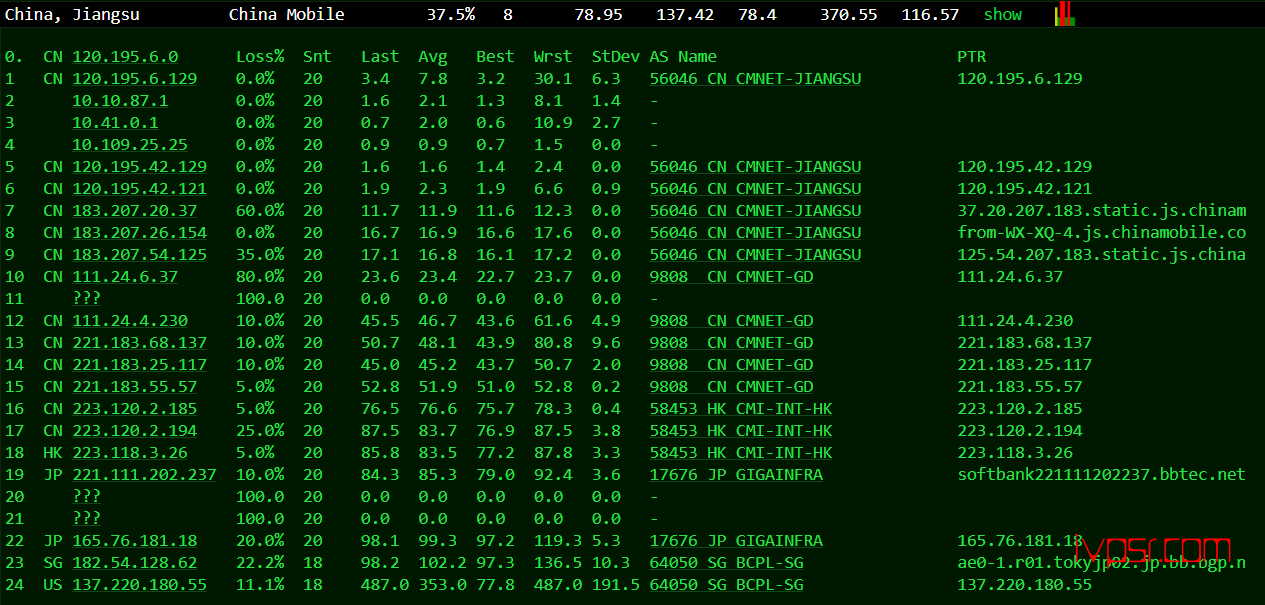
Task: Open AS link 9808 CN CMNET-GD at hop 13
Action: [731, 343]
